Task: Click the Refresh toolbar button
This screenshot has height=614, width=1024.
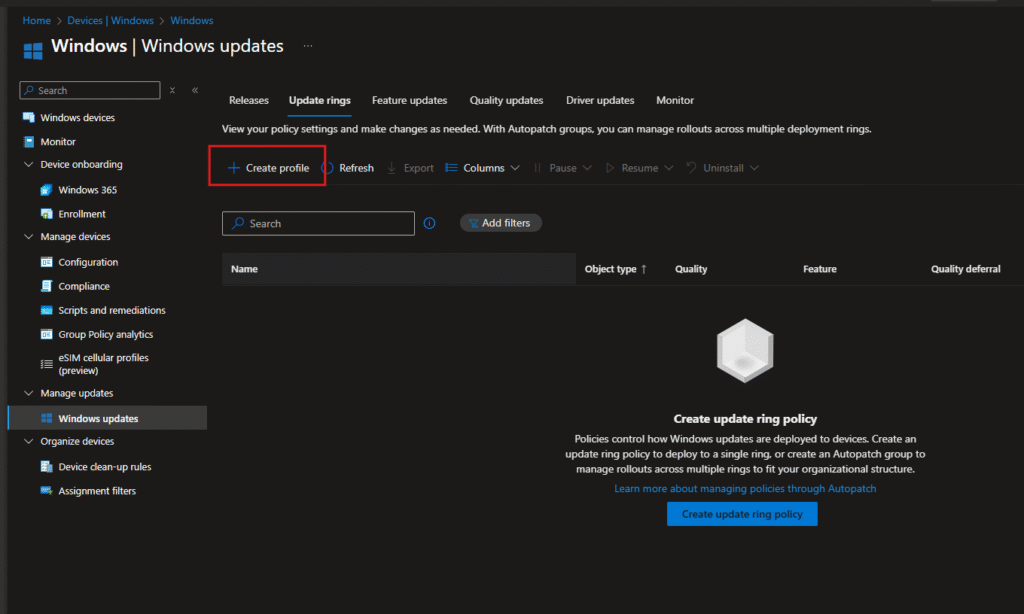Action: (347, 168)
